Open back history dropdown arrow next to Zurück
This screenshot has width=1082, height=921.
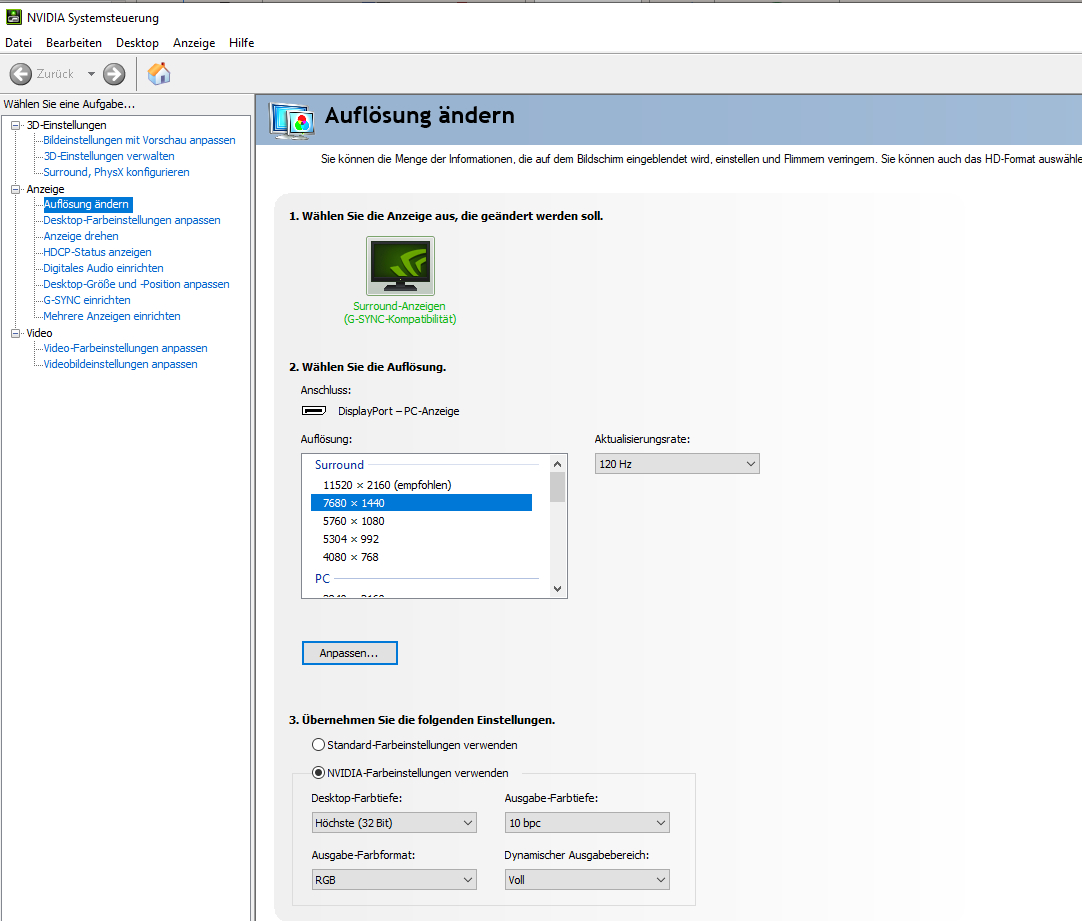(x=91, y=74)
